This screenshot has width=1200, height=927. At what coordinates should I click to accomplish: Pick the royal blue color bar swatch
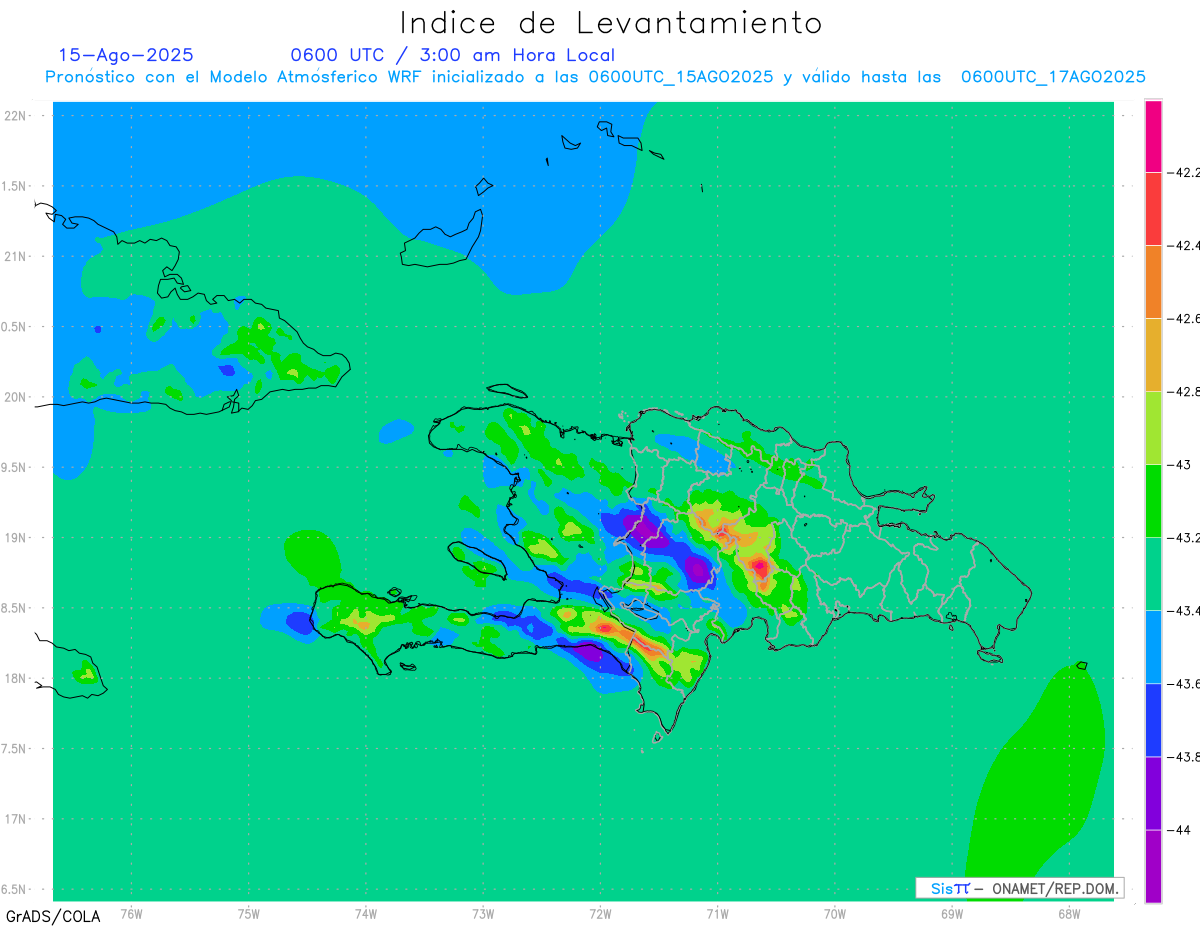1153,719
